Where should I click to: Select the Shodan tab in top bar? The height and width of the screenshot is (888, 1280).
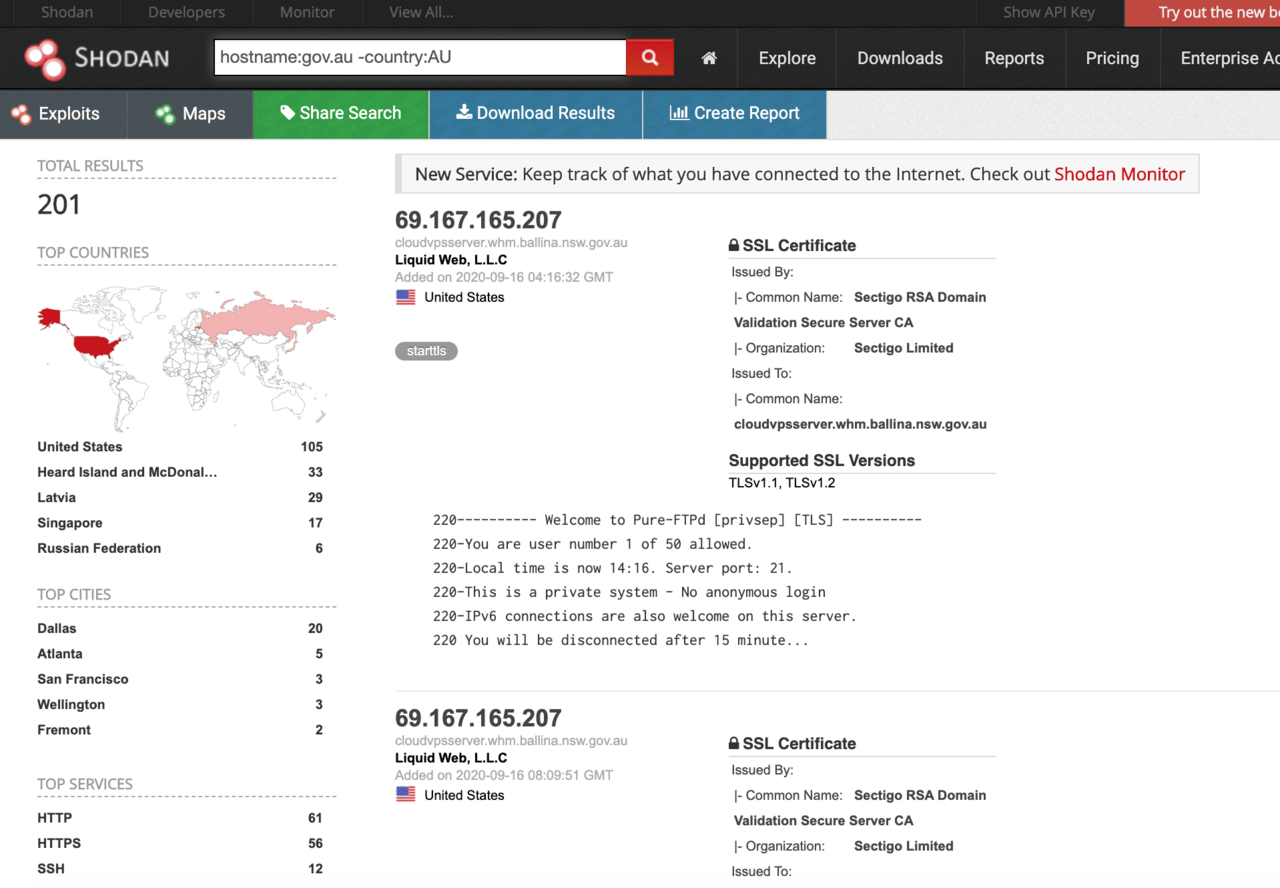click(67, 13)
